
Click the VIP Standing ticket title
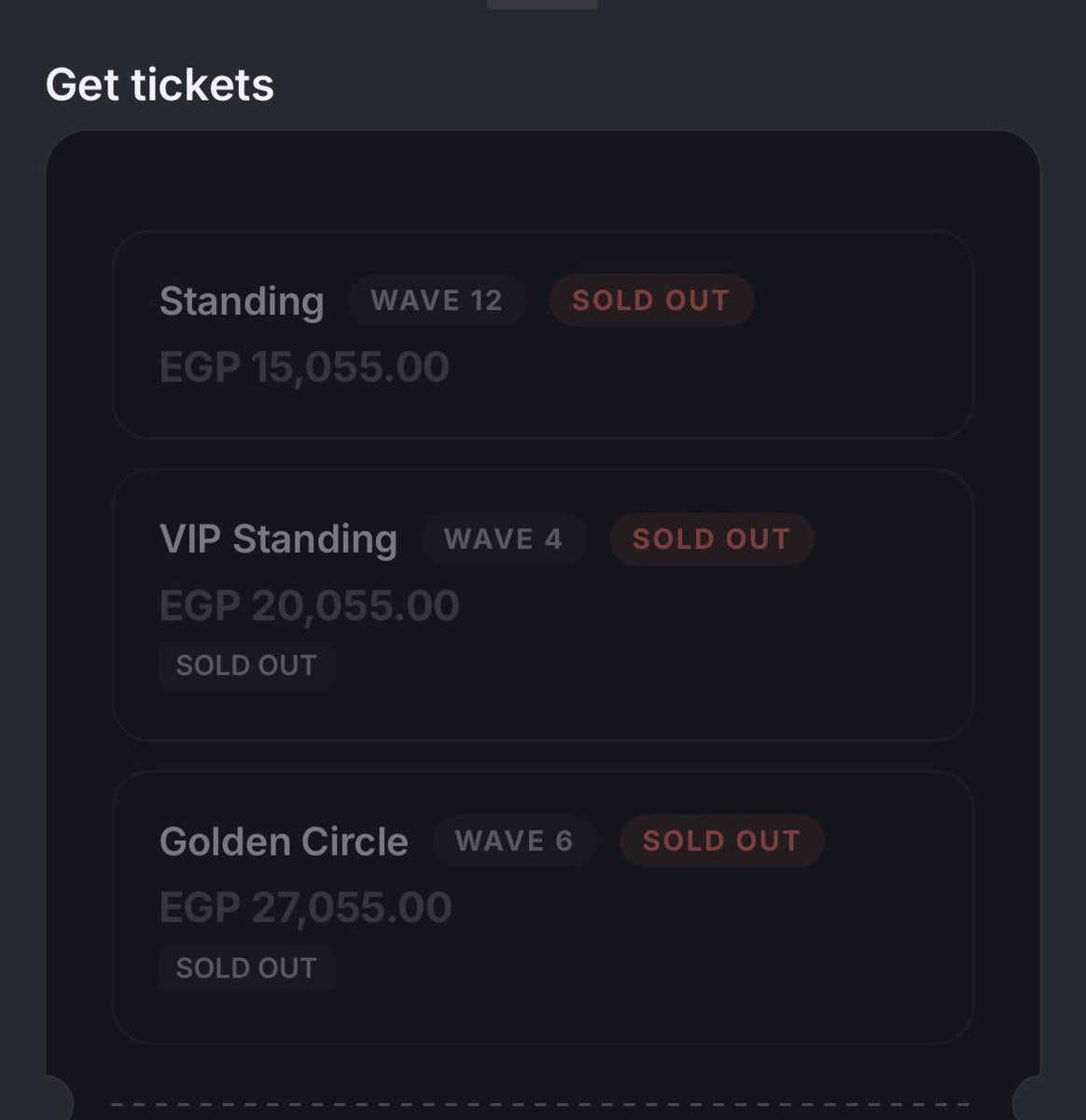(x=279, y=539)
